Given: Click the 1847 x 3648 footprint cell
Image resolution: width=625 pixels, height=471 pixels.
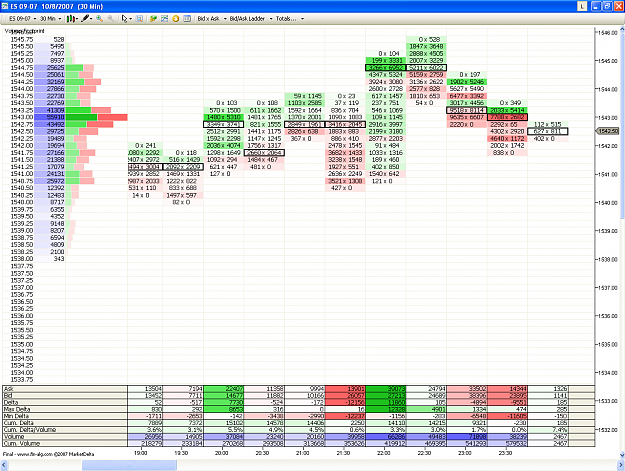Looking at the screenshot, I should (x=426, y=46).
